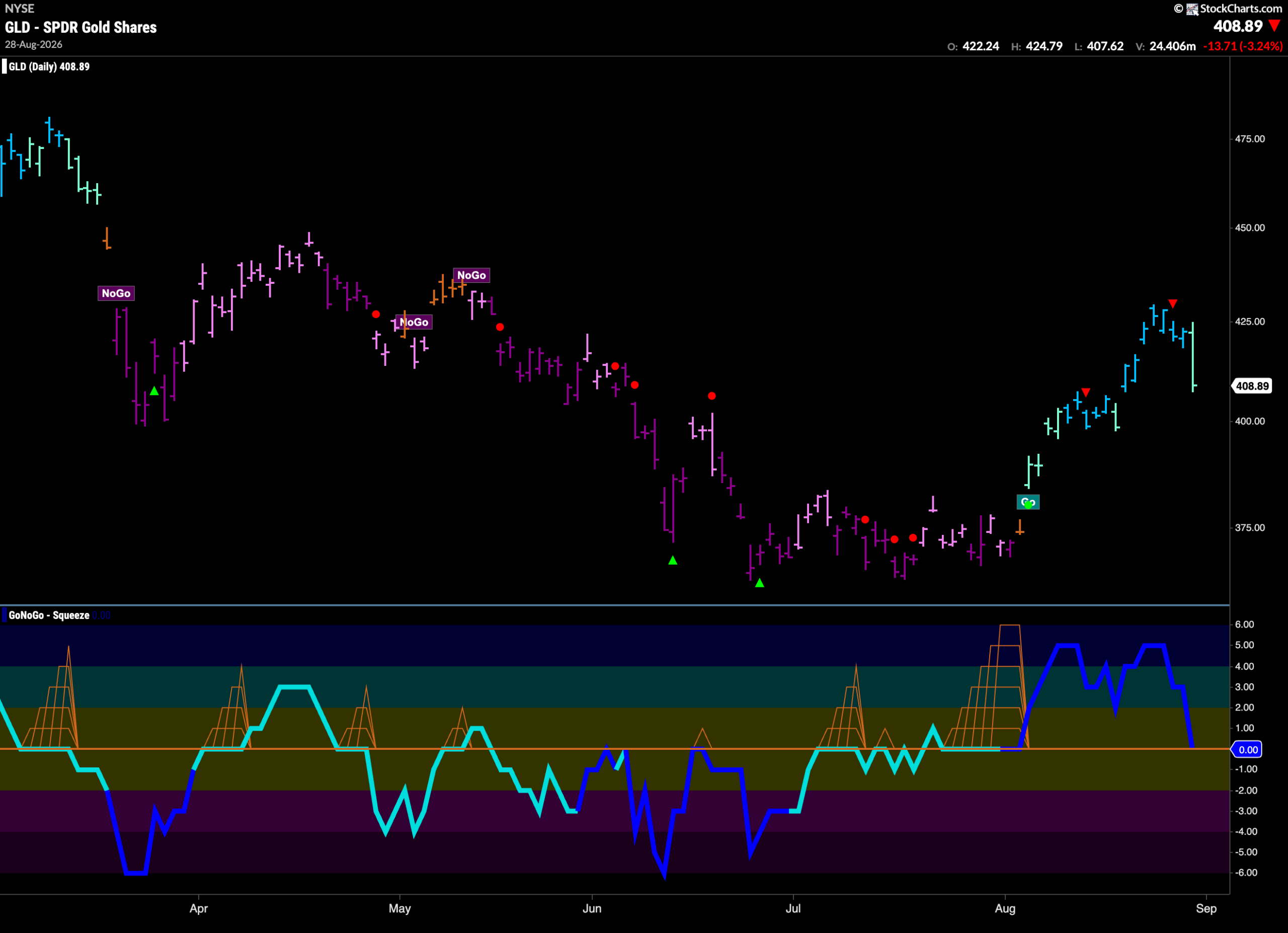
Task: Click the 28-Aug-2026 date text
Action: click(34, 44)
